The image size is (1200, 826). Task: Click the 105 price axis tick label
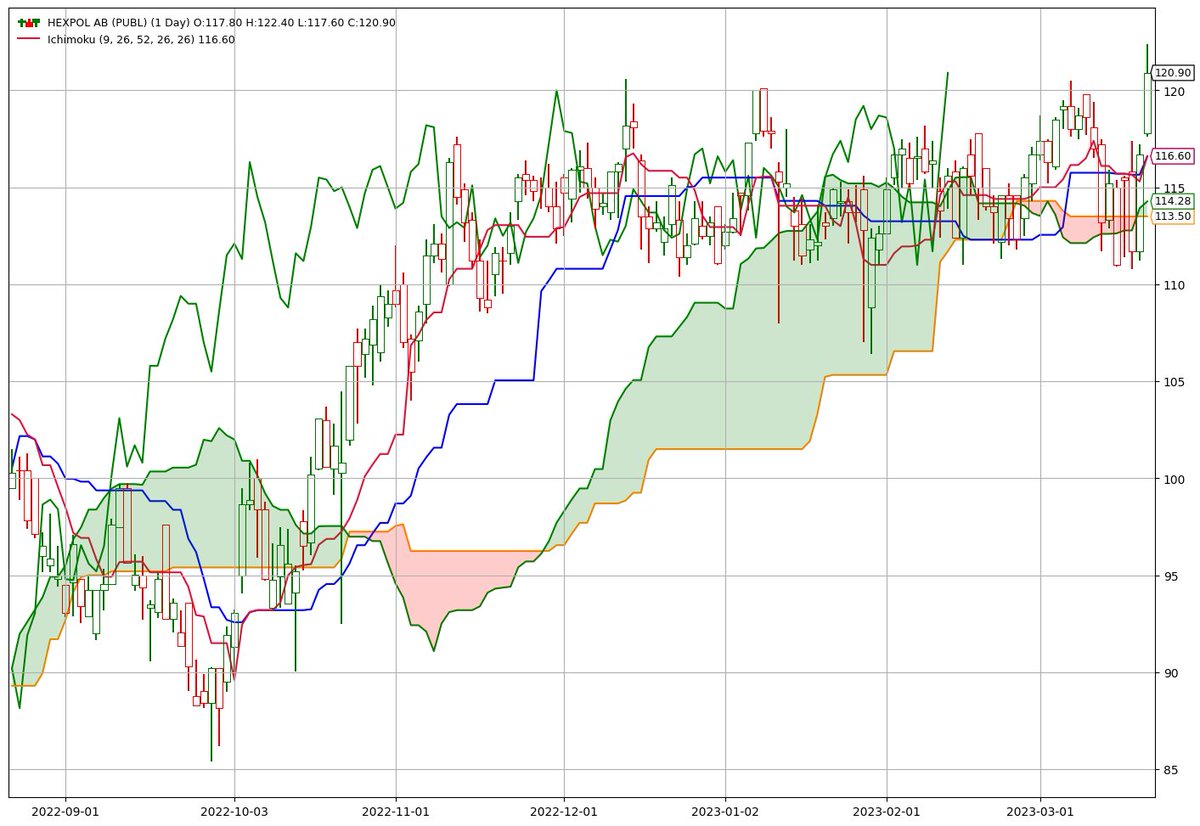1173,382
